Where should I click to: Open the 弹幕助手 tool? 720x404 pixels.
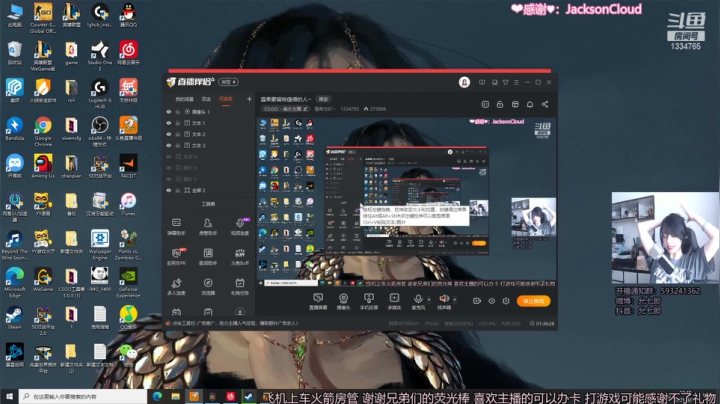pyautogui.click(x=176, y=226)
